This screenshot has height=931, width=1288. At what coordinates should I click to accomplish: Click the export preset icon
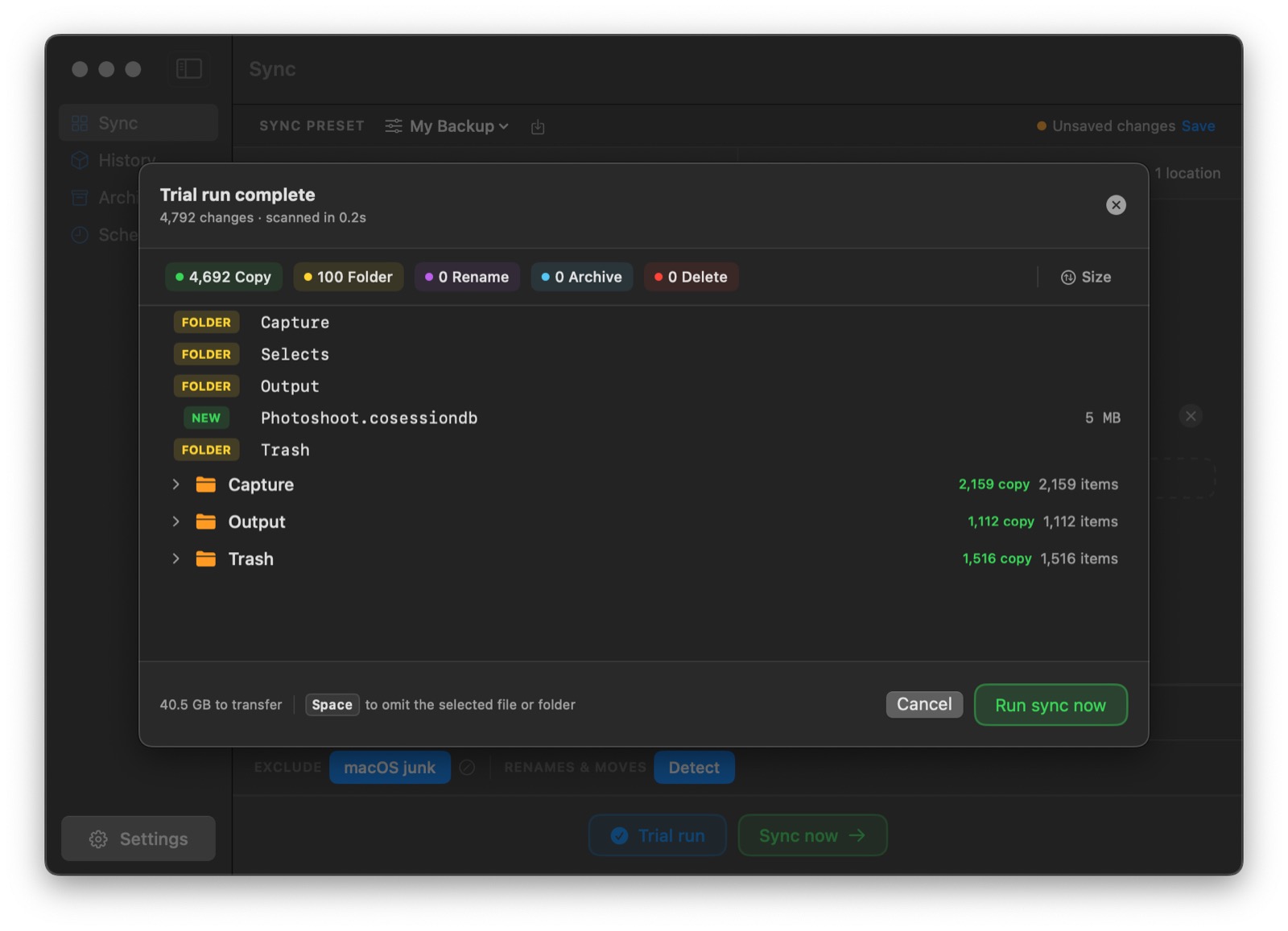[x=538, y=126]
